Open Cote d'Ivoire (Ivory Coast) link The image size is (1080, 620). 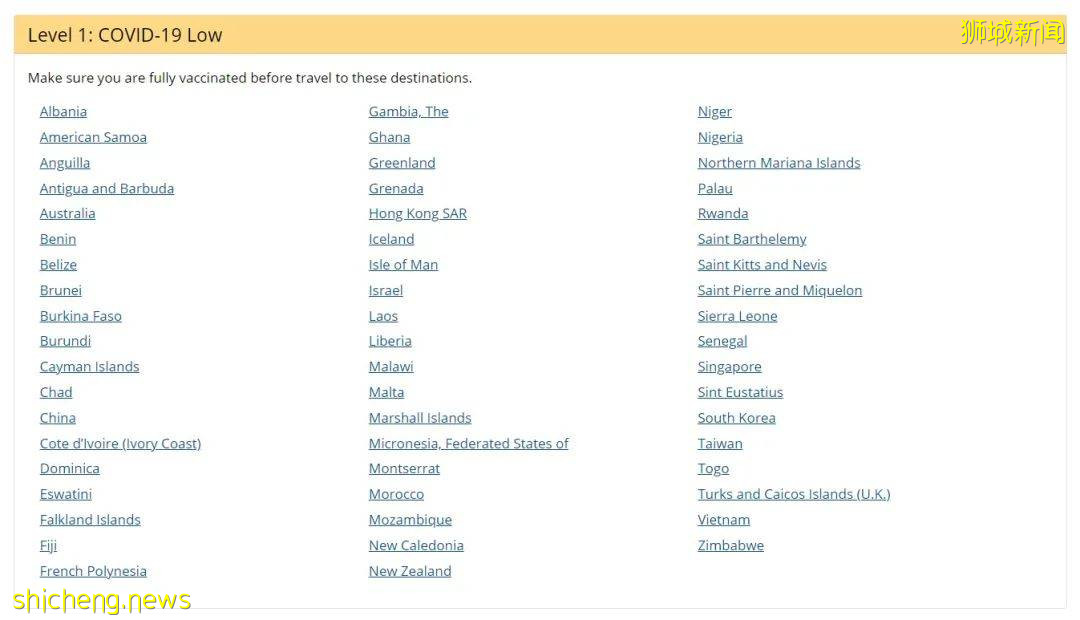click(120, 443)
